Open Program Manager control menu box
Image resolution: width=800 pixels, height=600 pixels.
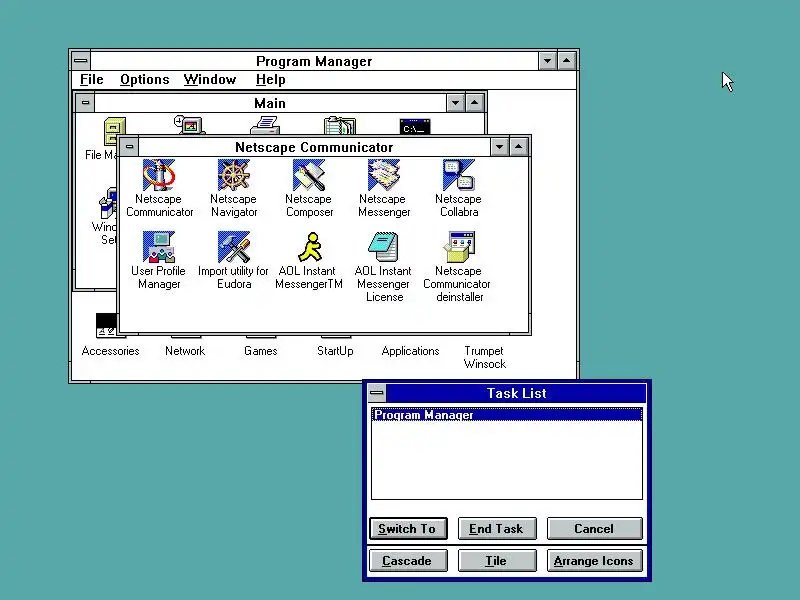tap(81, 61)
